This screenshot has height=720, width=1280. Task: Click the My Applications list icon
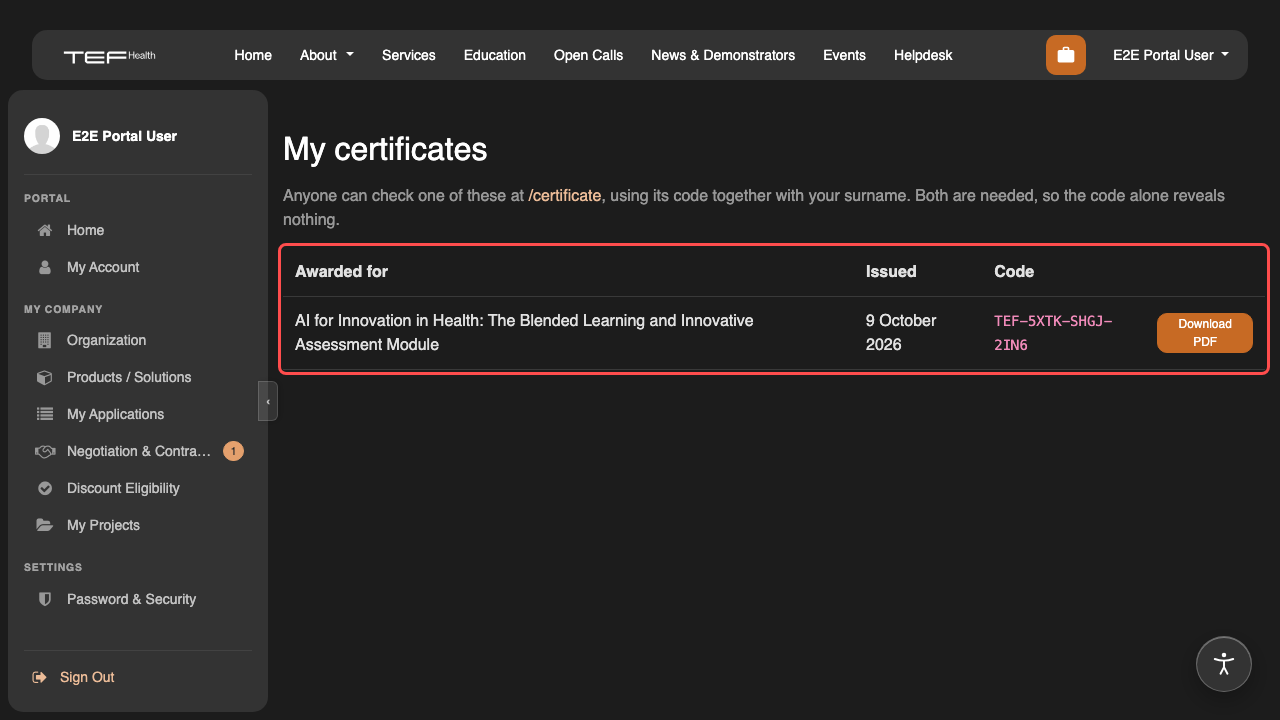pyautogui.click(x=44, y=414)
